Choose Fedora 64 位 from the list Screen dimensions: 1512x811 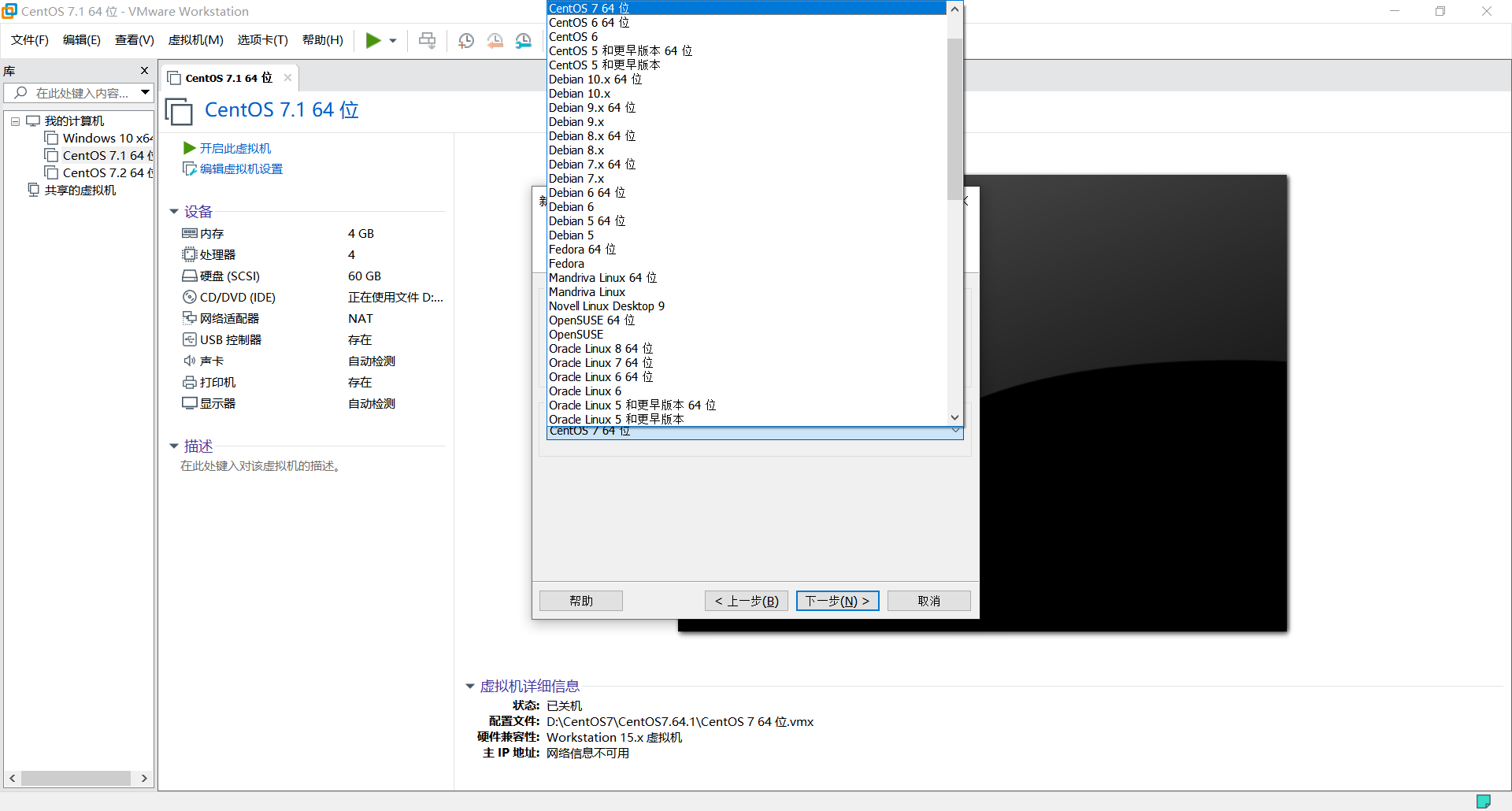[x=747, y=250]
